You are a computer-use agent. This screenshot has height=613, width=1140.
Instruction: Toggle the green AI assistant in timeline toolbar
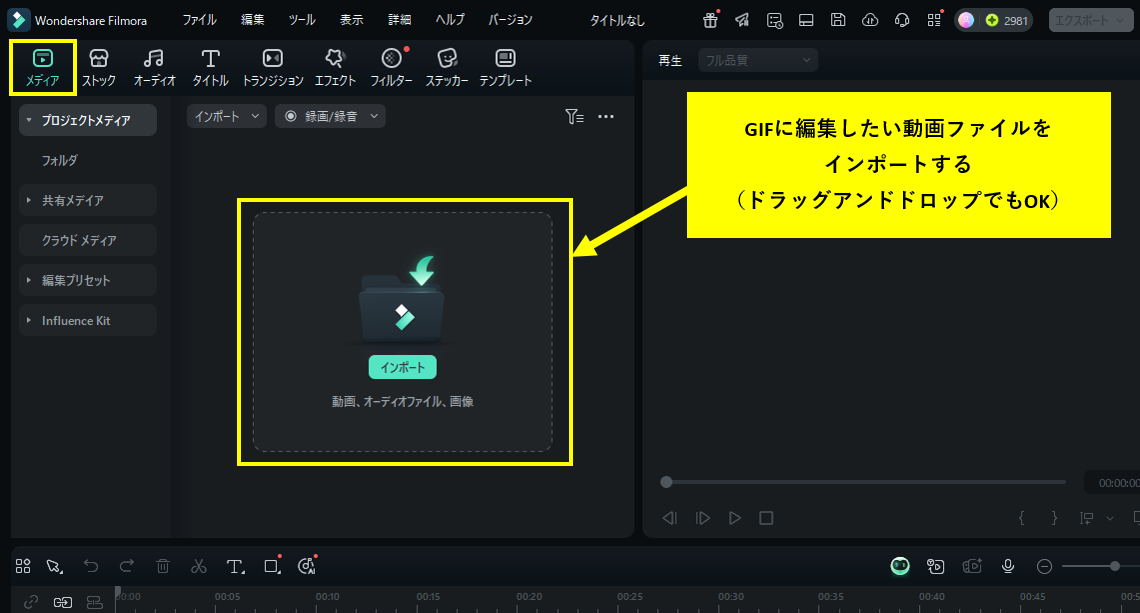pyautogui.click(x=899, y=566)
